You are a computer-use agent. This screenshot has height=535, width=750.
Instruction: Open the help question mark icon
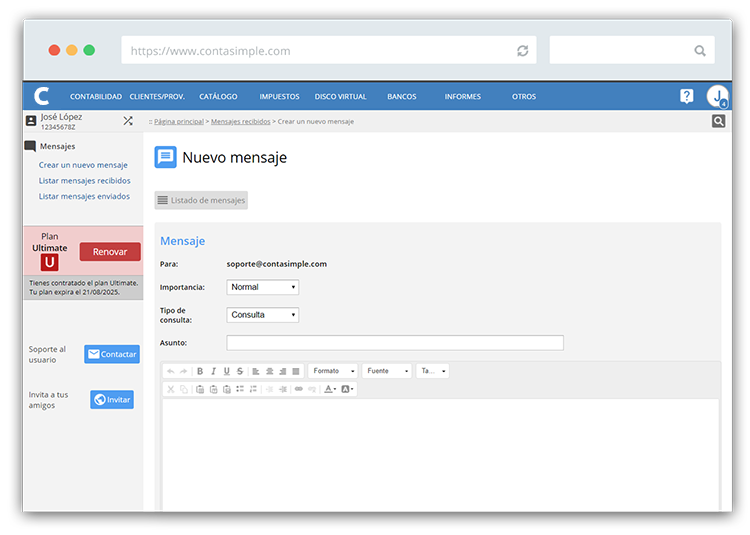(x=686, y=96)
